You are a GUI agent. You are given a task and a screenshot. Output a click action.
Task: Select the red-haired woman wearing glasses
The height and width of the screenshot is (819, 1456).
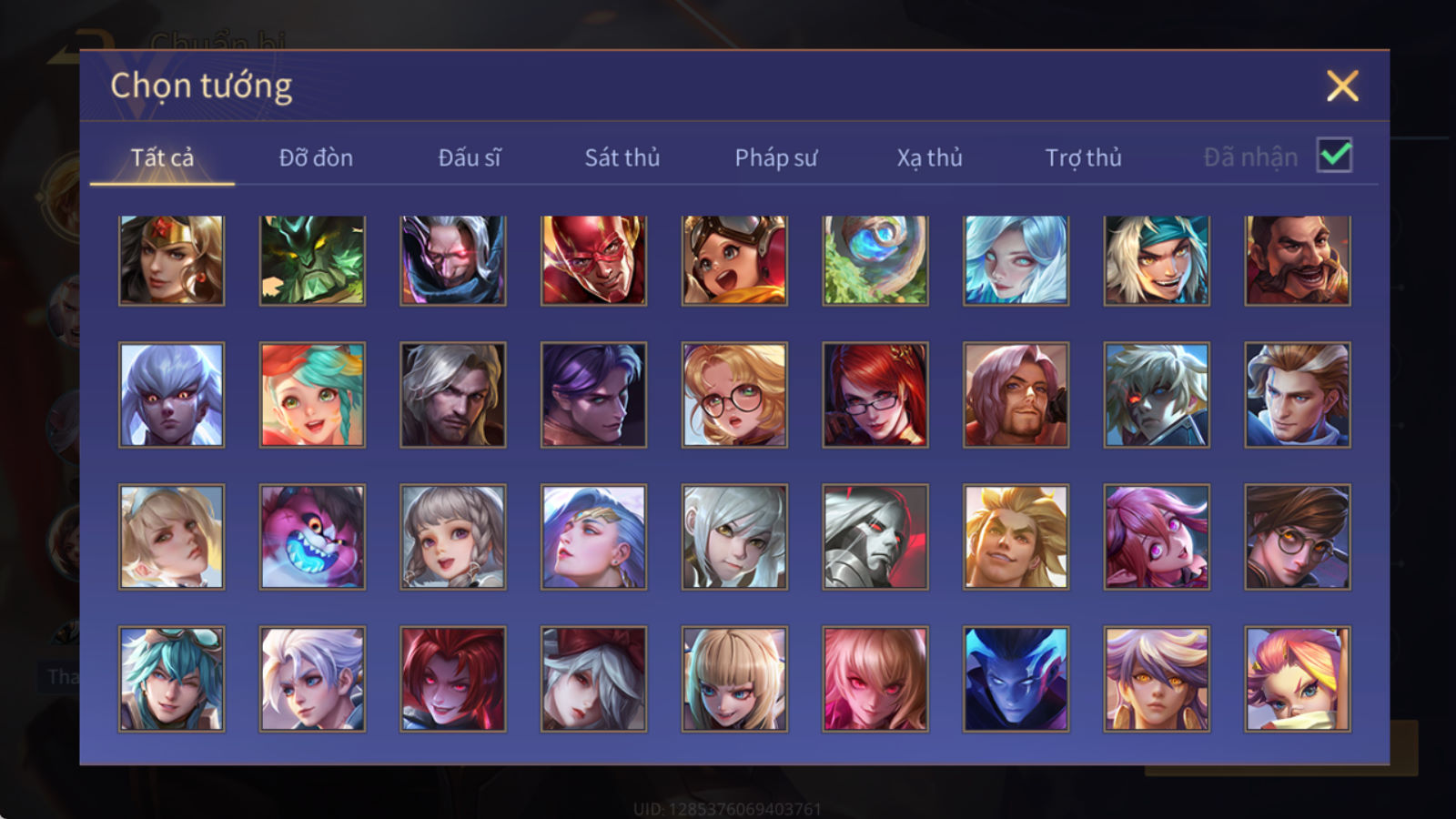875,395
